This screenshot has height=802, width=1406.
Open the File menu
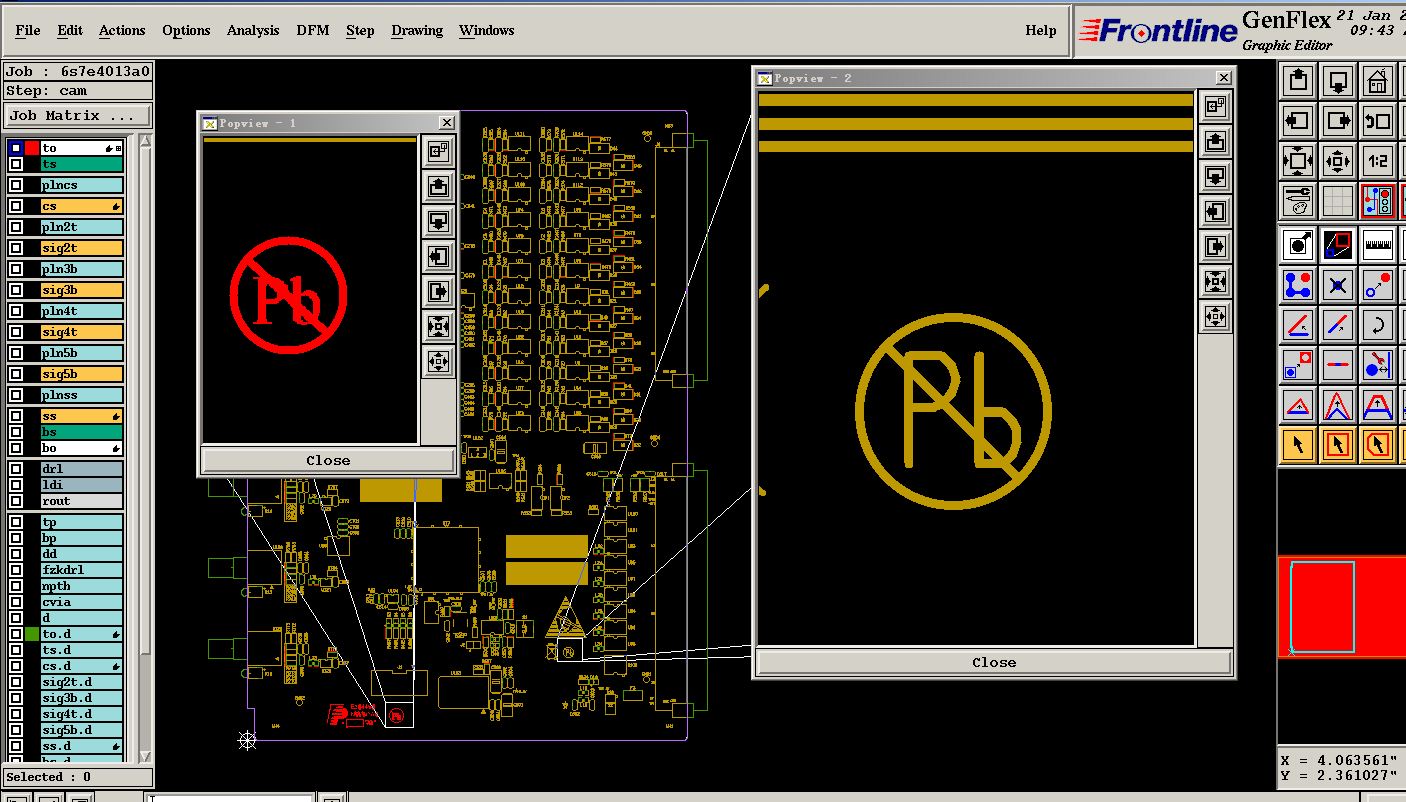click(x=28, y=30)
